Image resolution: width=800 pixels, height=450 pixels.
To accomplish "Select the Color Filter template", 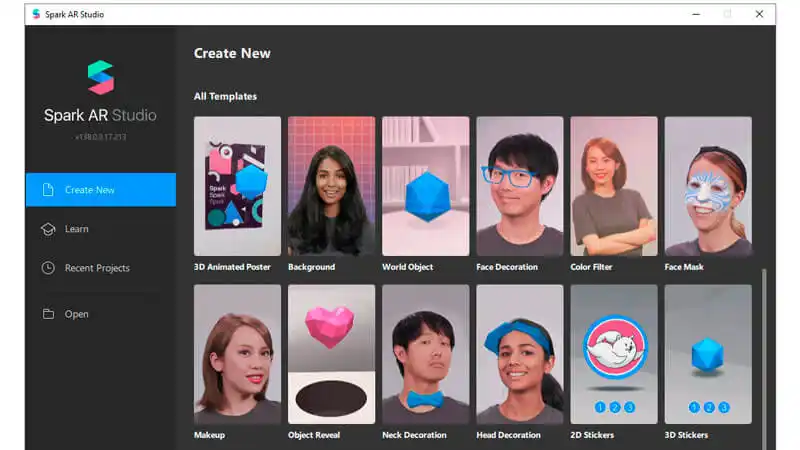I will [x=613, y=186].
